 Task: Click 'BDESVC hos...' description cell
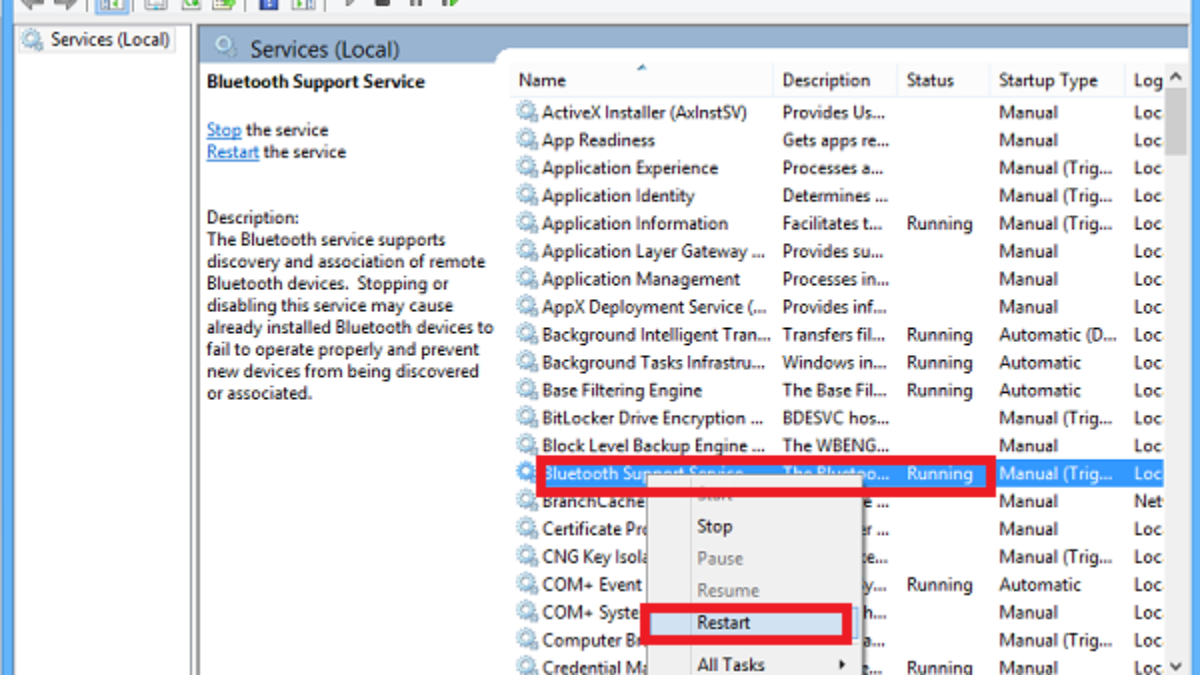click(x=834, y=418)
